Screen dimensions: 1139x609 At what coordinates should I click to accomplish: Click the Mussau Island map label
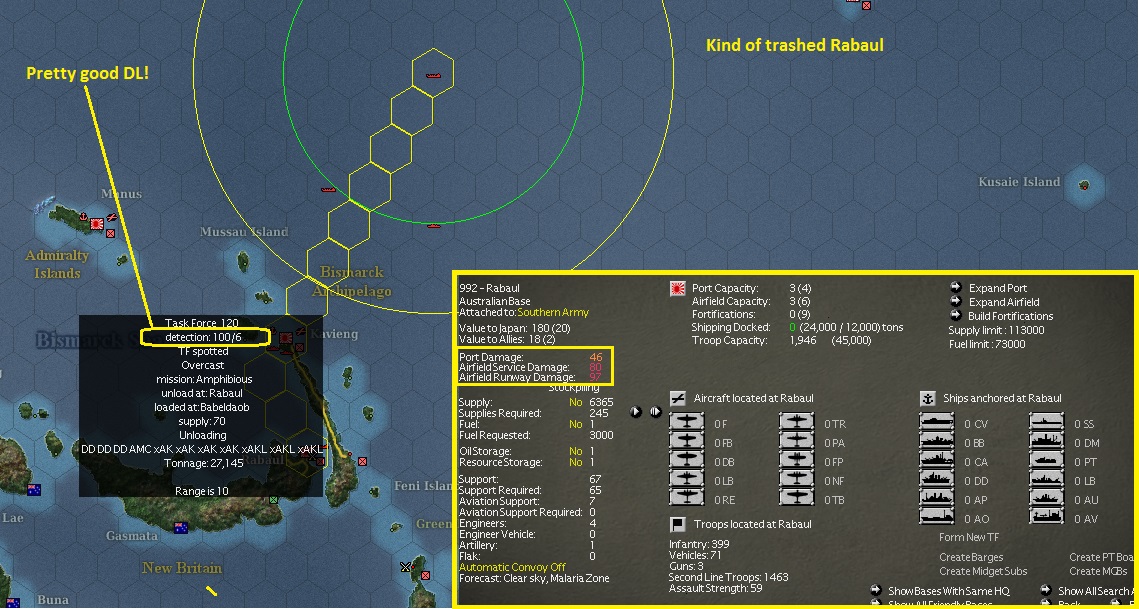tap(244, 232)
